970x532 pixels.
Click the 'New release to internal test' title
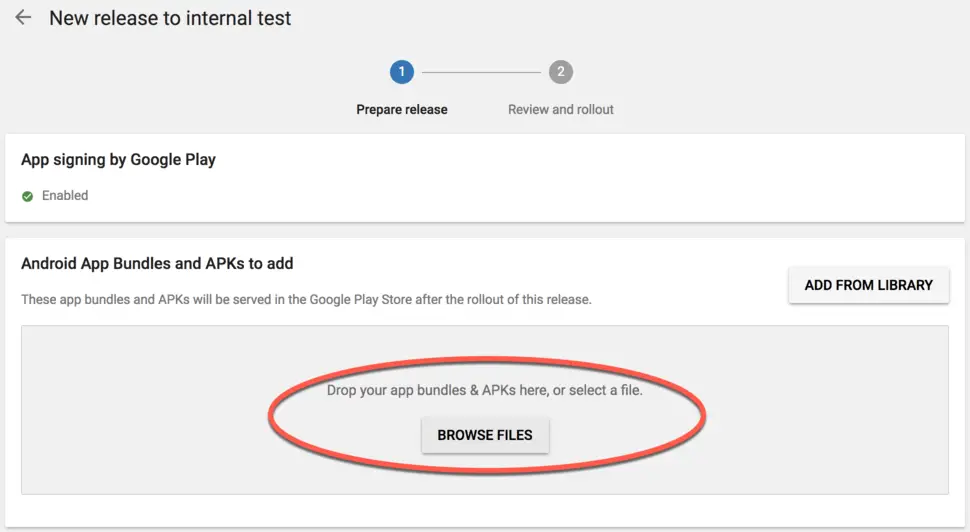170,18
